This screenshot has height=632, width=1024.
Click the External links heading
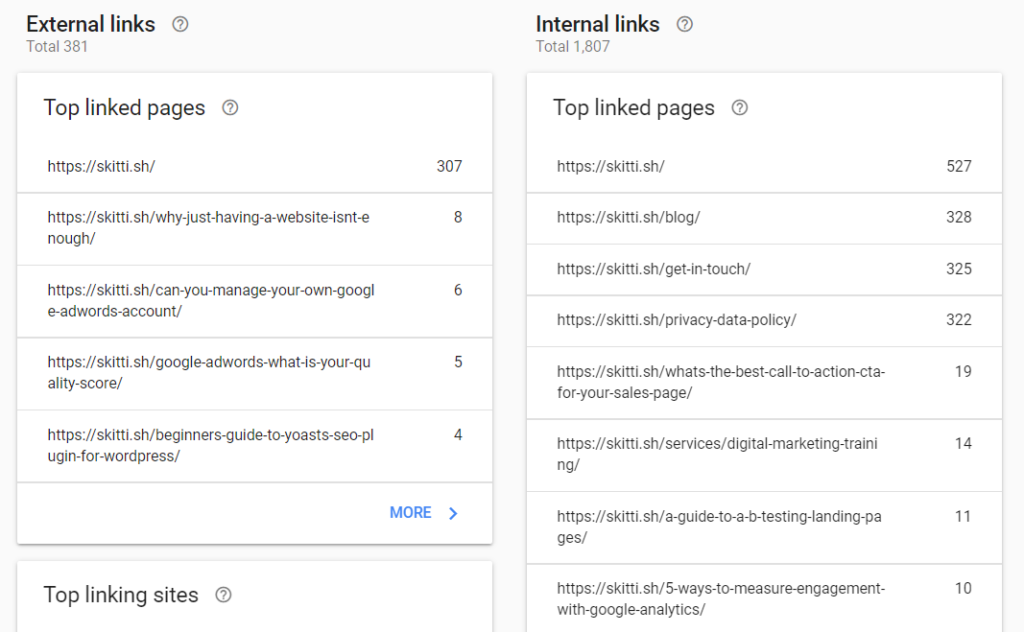coord(91,24)
